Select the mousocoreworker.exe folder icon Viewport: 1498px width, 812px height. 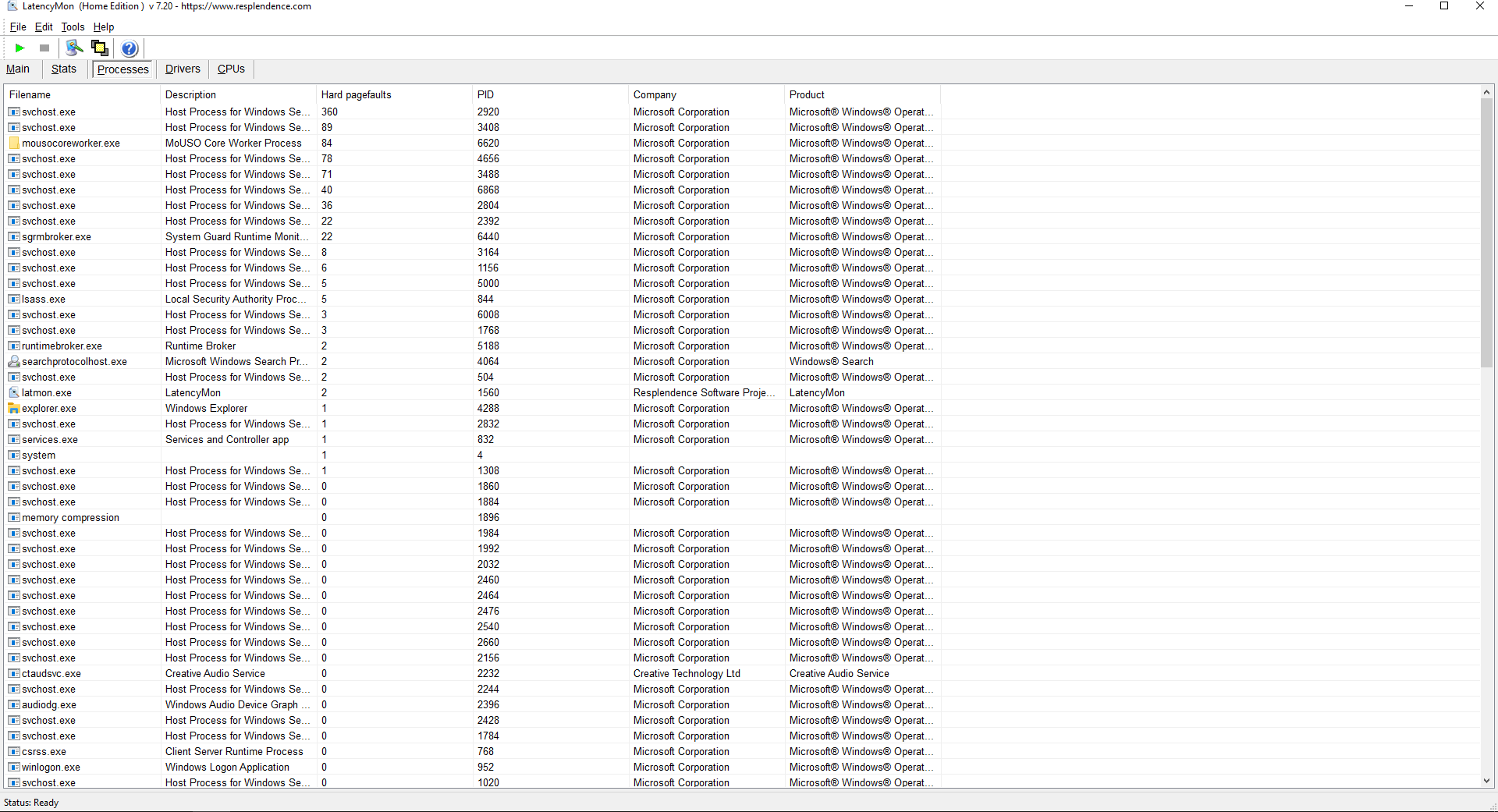point(14,144)
